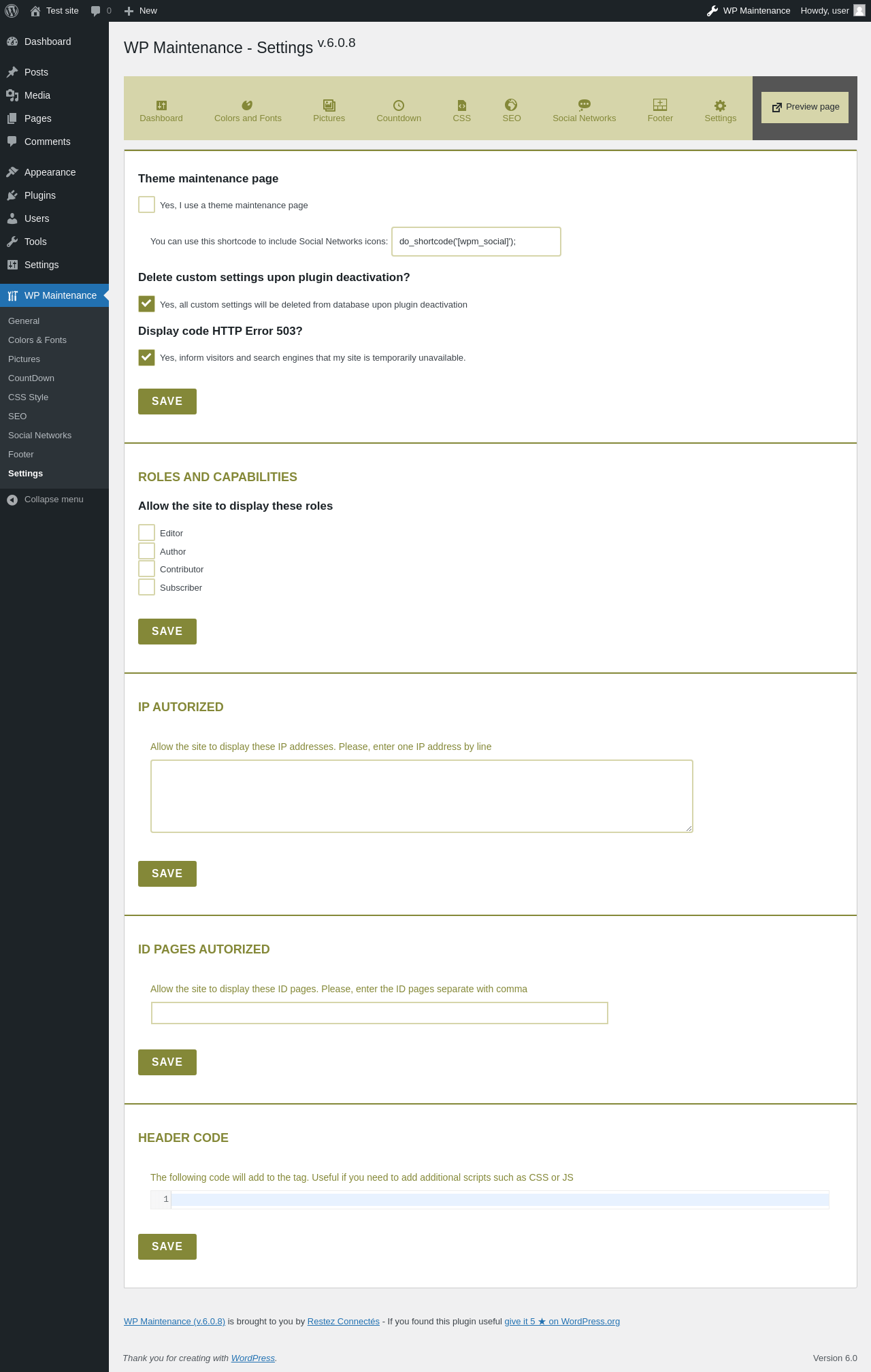The image size is (871, 1372).
Task: Open sidebar Dashboard menu item
Action: (x=54, y=42)
